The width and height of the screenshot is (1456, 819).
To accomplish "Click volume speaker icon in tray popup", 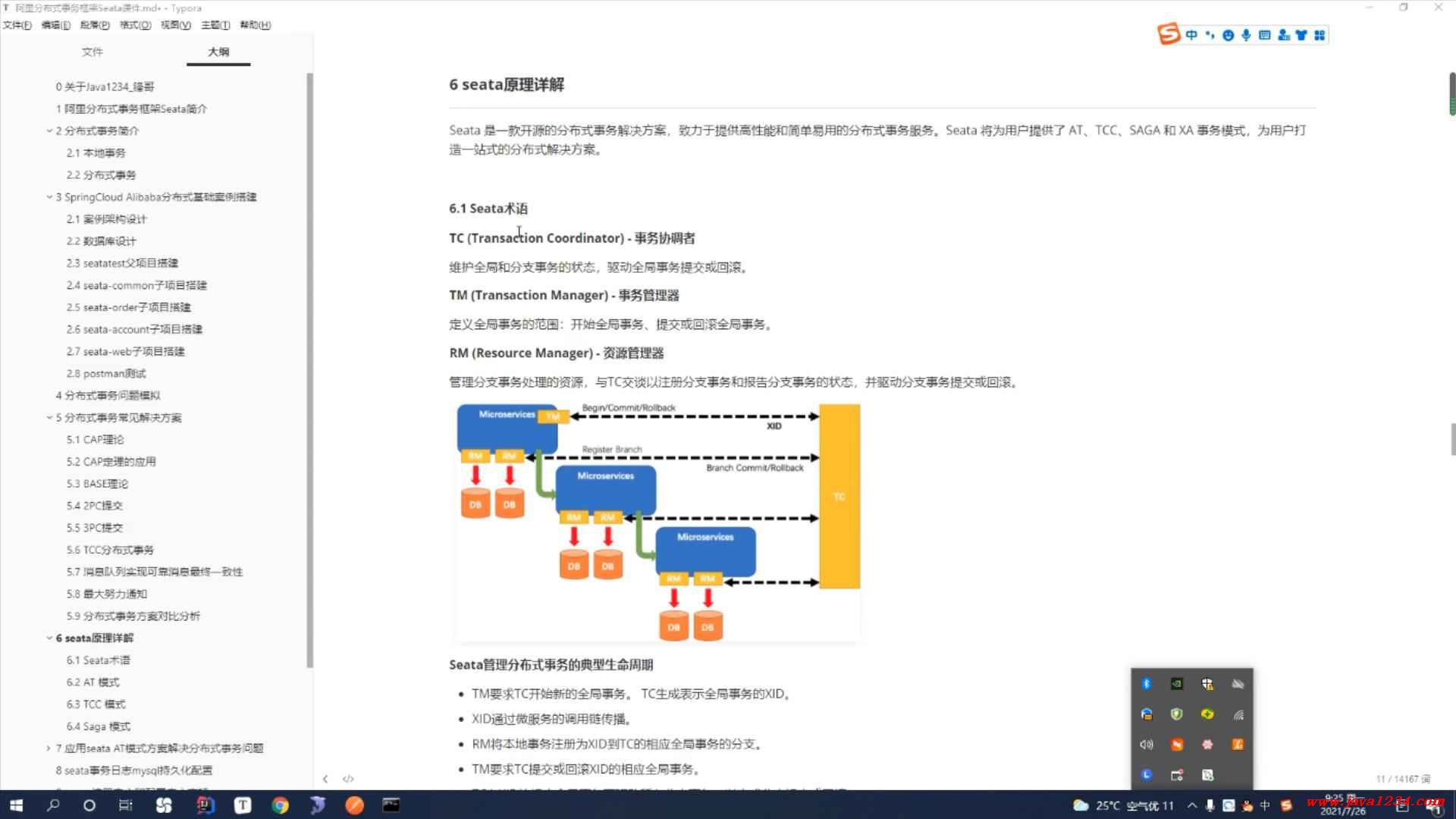I will point(1147,745).
